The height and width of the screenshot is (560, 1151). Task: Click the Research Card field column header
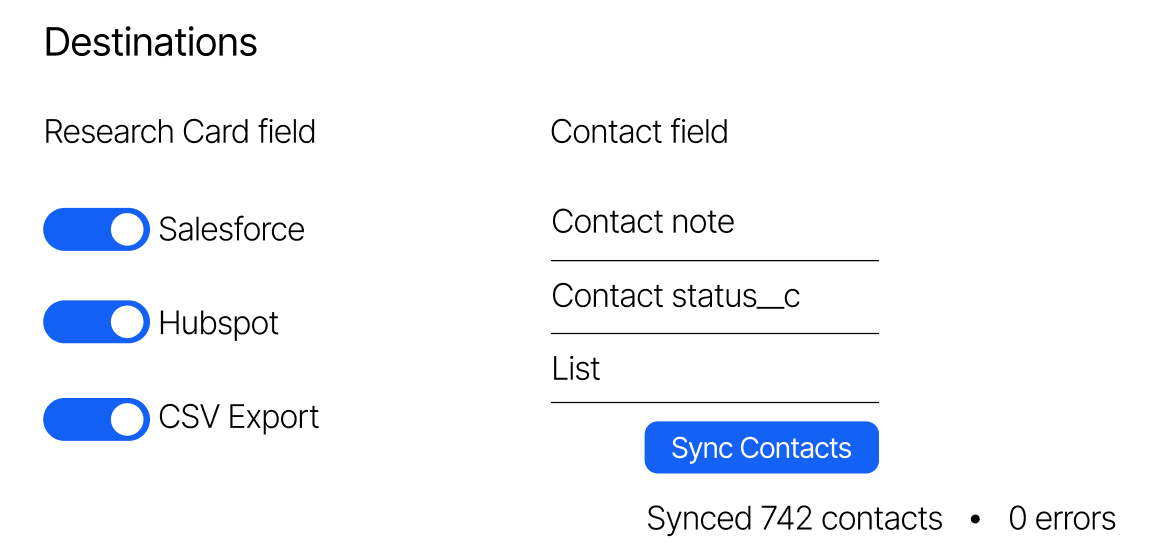tap(180, 132)
